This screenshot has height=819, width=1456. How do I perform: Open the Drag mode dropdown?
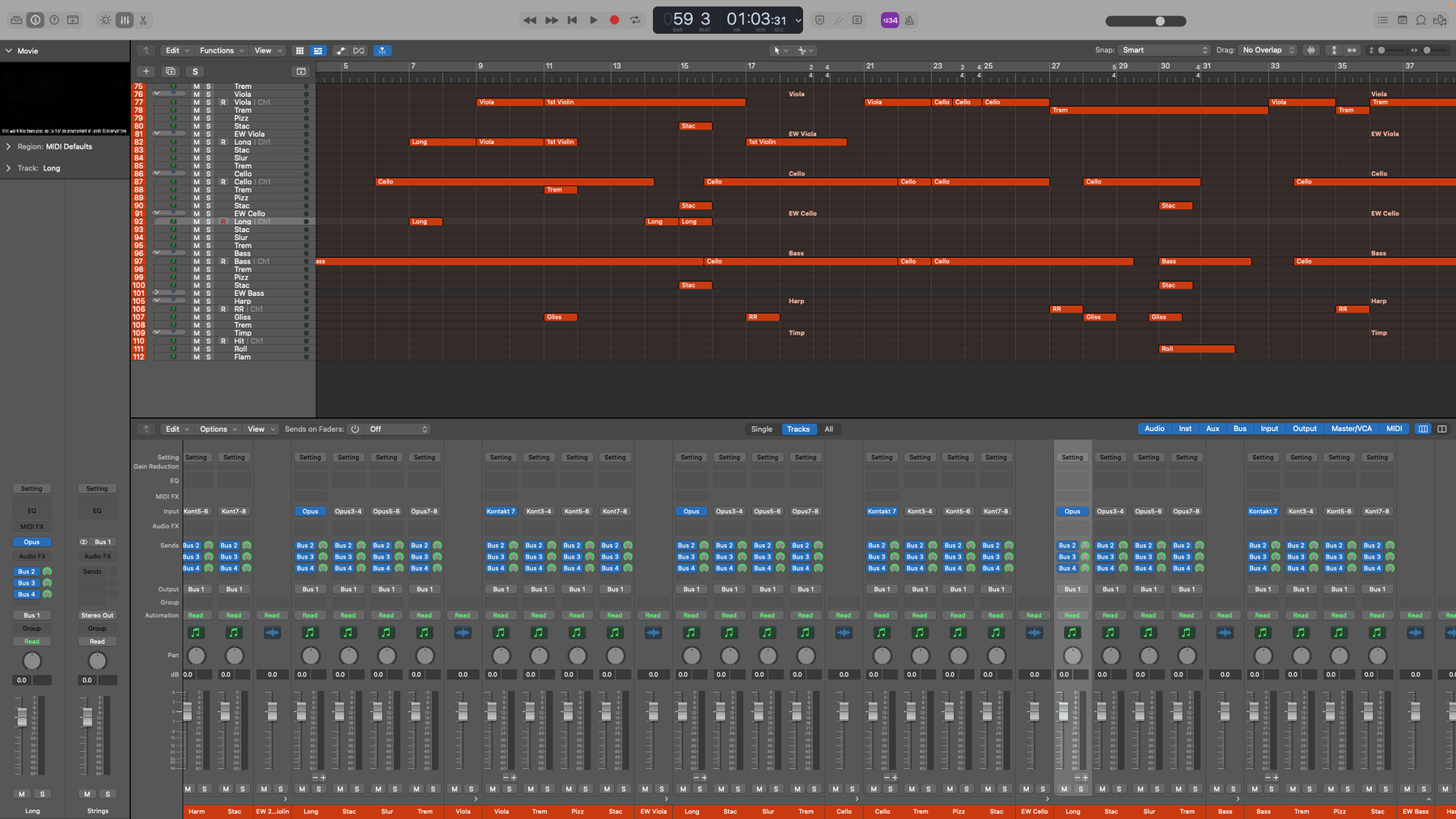click(x=1268, y=50)
